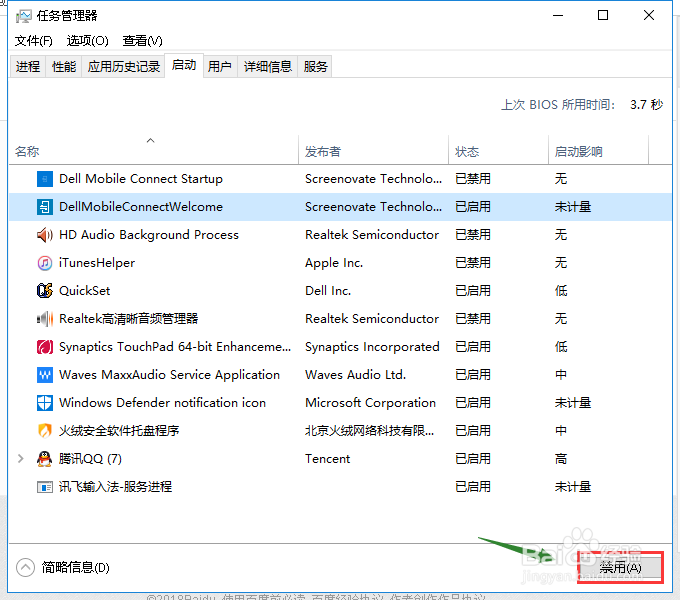
Task: Click publisher Apple Inc. cell
Action: pos(334,263)
